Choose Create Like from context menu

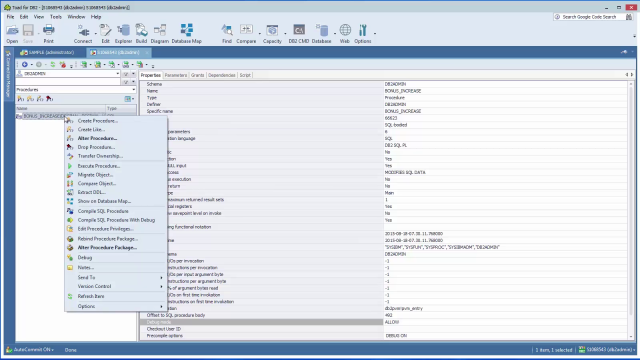coord(116,129)
